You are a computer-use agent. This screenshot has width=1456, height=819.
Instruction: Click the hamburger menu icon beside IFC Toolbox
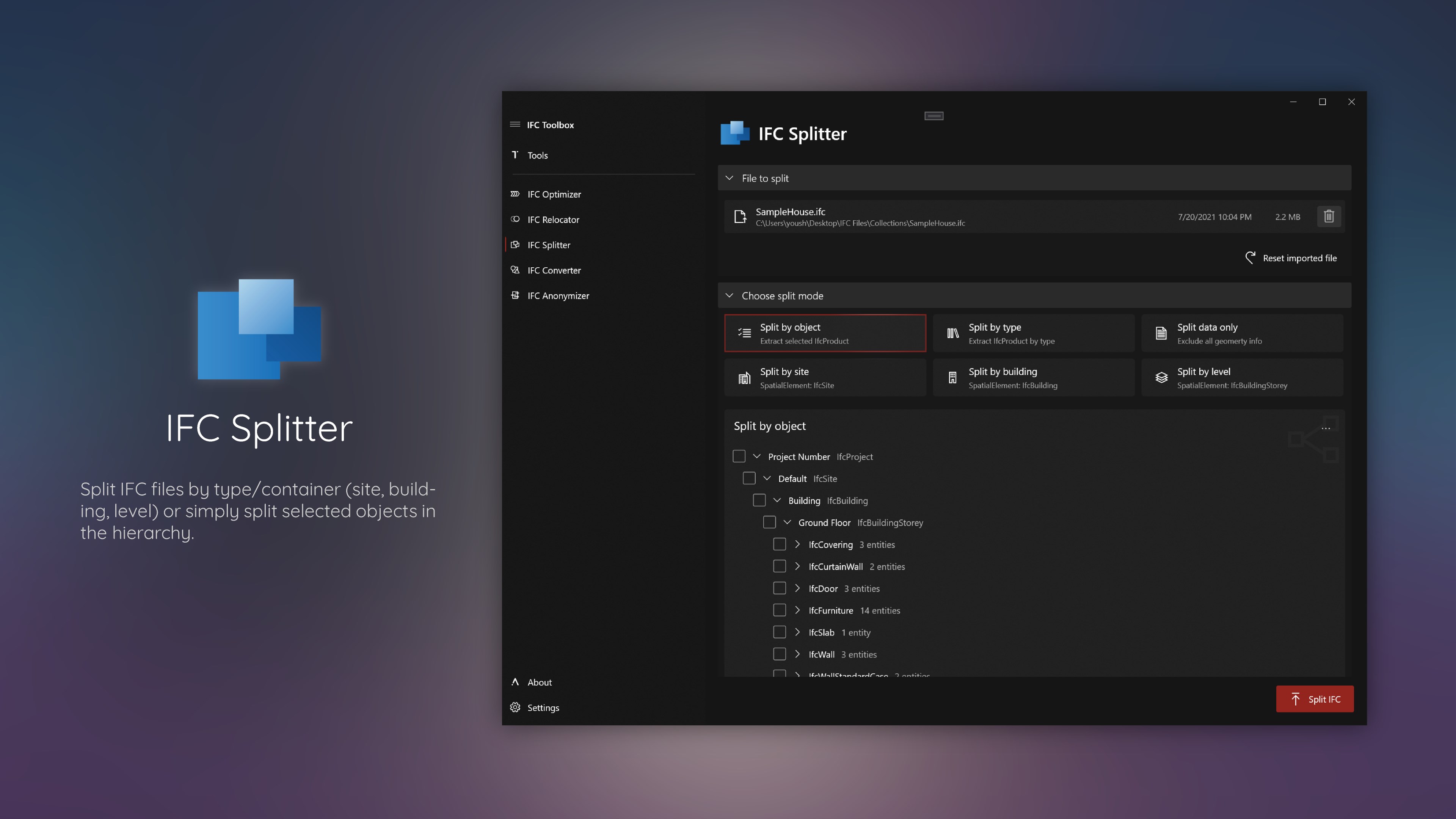(515, 124)
